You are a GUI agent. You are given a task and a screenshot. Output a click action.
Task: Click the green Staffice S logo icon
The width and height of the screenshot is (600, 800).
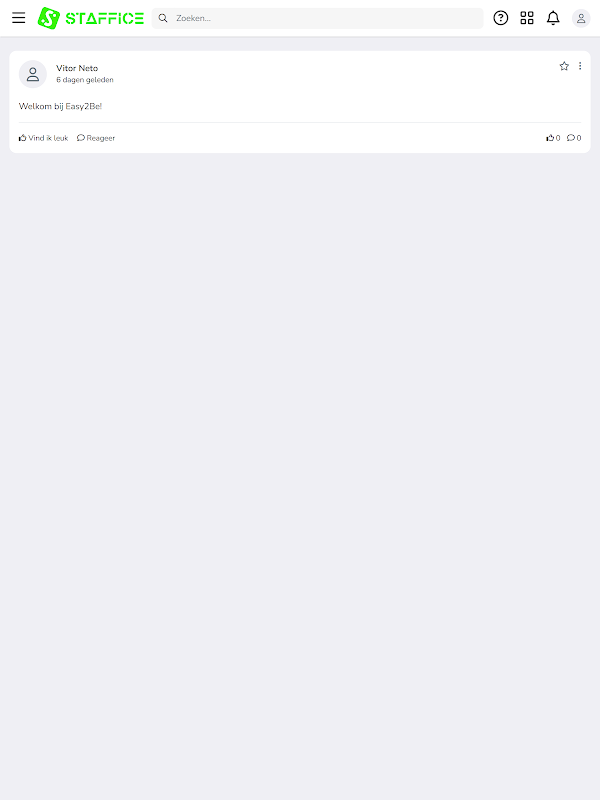click(49, 18)
